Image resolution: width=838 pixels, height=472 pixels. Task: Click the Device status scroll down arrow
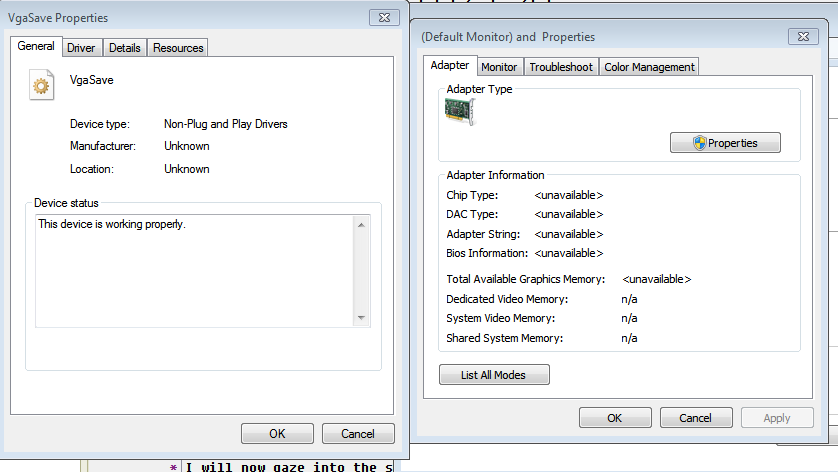pos(361,318)
